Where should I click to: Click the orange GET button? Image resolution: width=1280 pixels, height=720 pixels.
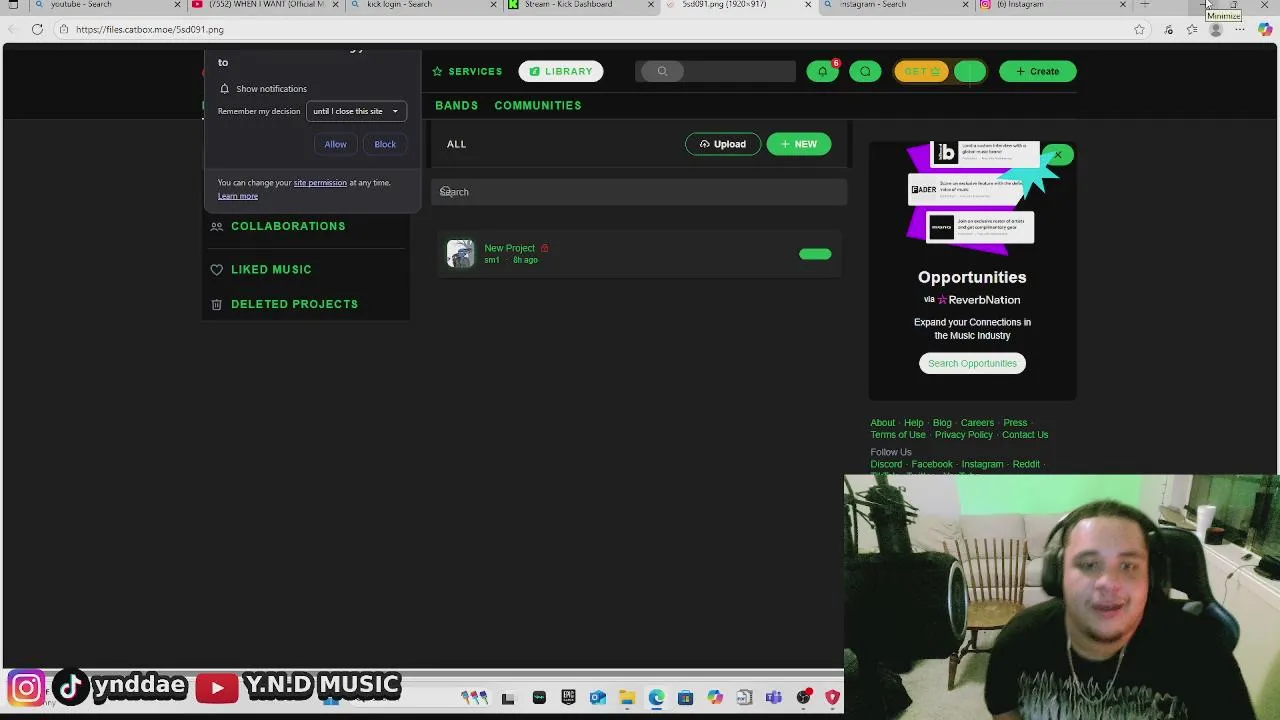(x=920, y=71)
